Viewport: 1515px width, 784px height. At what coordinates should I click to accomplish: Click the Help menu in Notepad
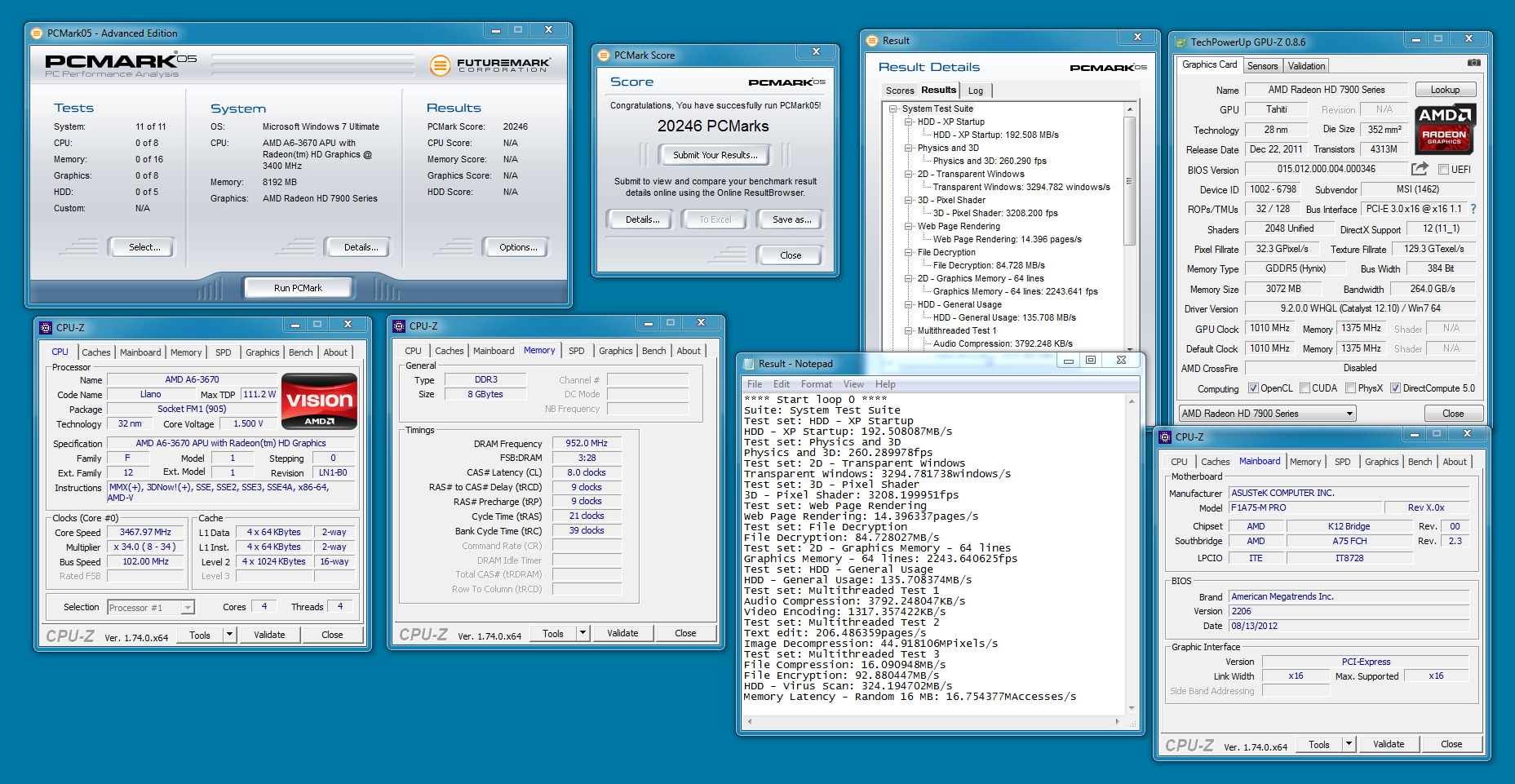click(x=885, y=384)
